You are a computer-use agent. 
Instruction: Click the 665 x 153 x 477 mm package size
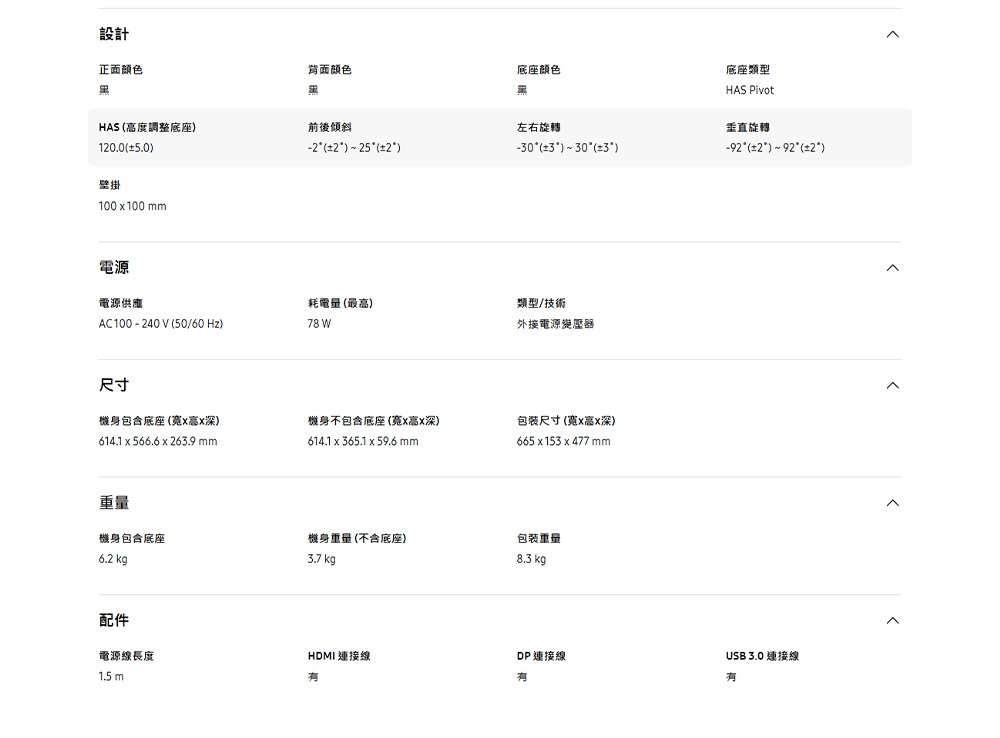(564, 441)
